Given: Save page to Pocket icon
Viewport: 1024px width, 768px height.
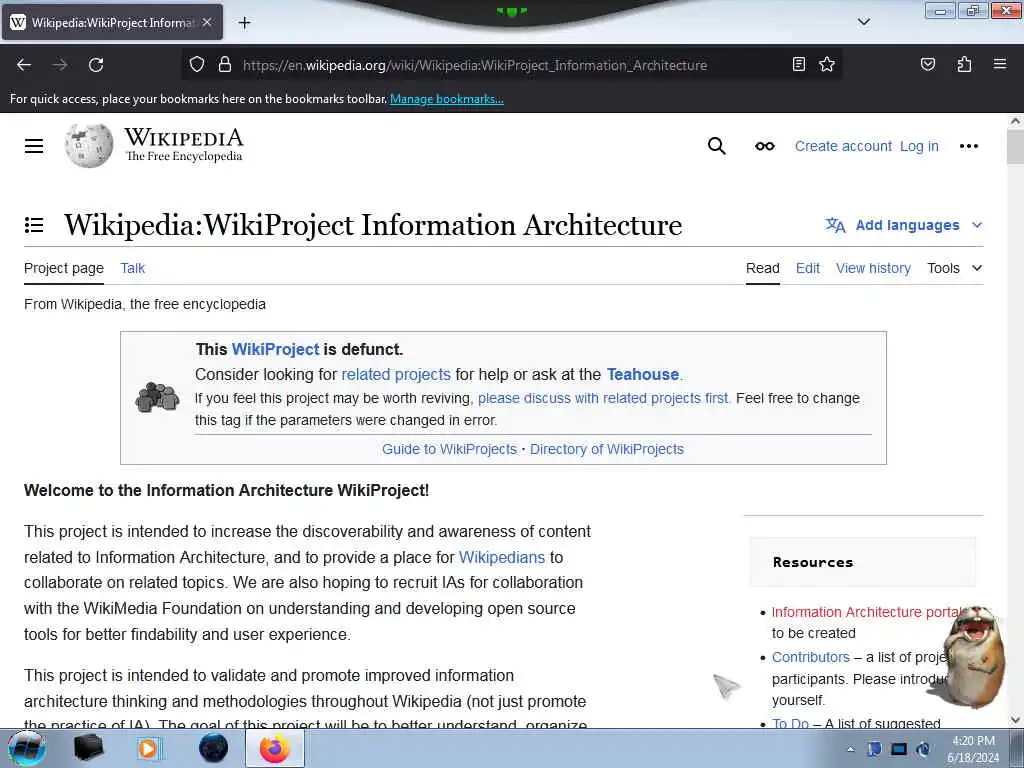Looking at the screenshot, I should (927, 64).
